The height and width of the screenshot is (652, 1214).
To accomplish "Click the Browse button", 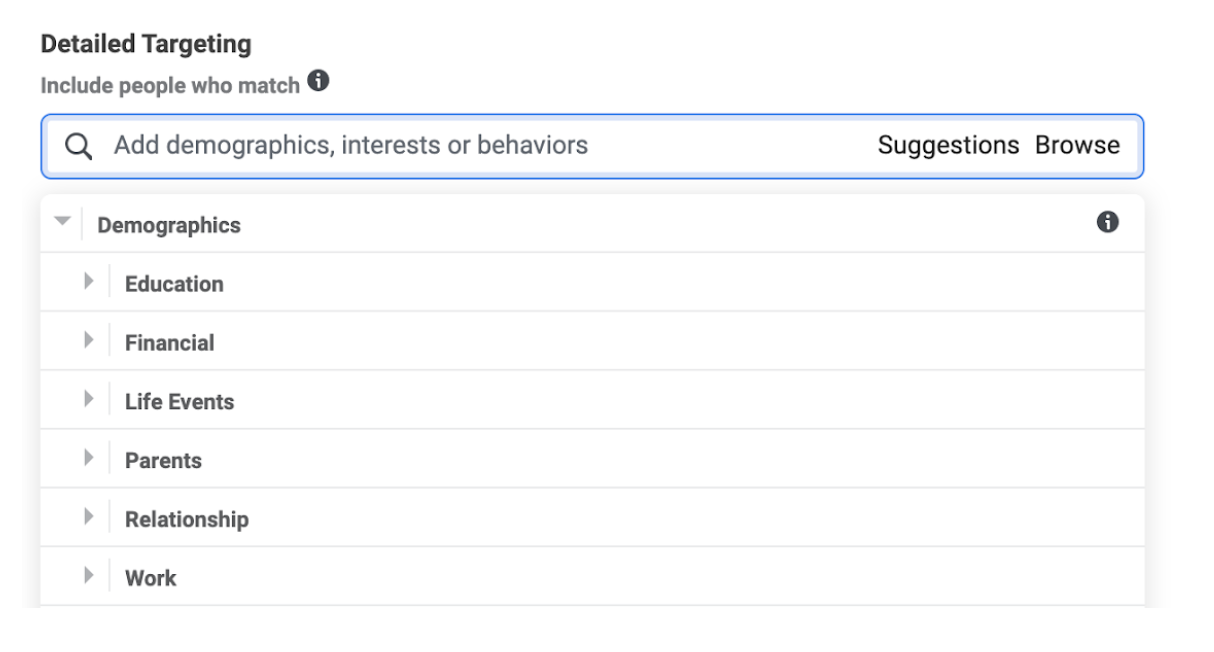I will tap(1077, 145).
